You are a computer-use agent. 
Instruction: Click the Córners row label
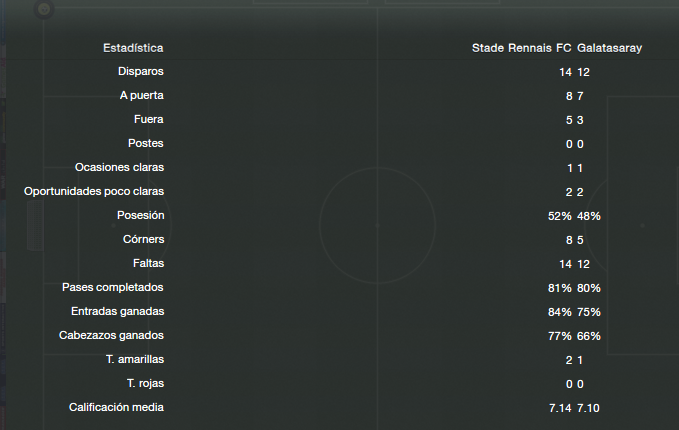point(143,239)
